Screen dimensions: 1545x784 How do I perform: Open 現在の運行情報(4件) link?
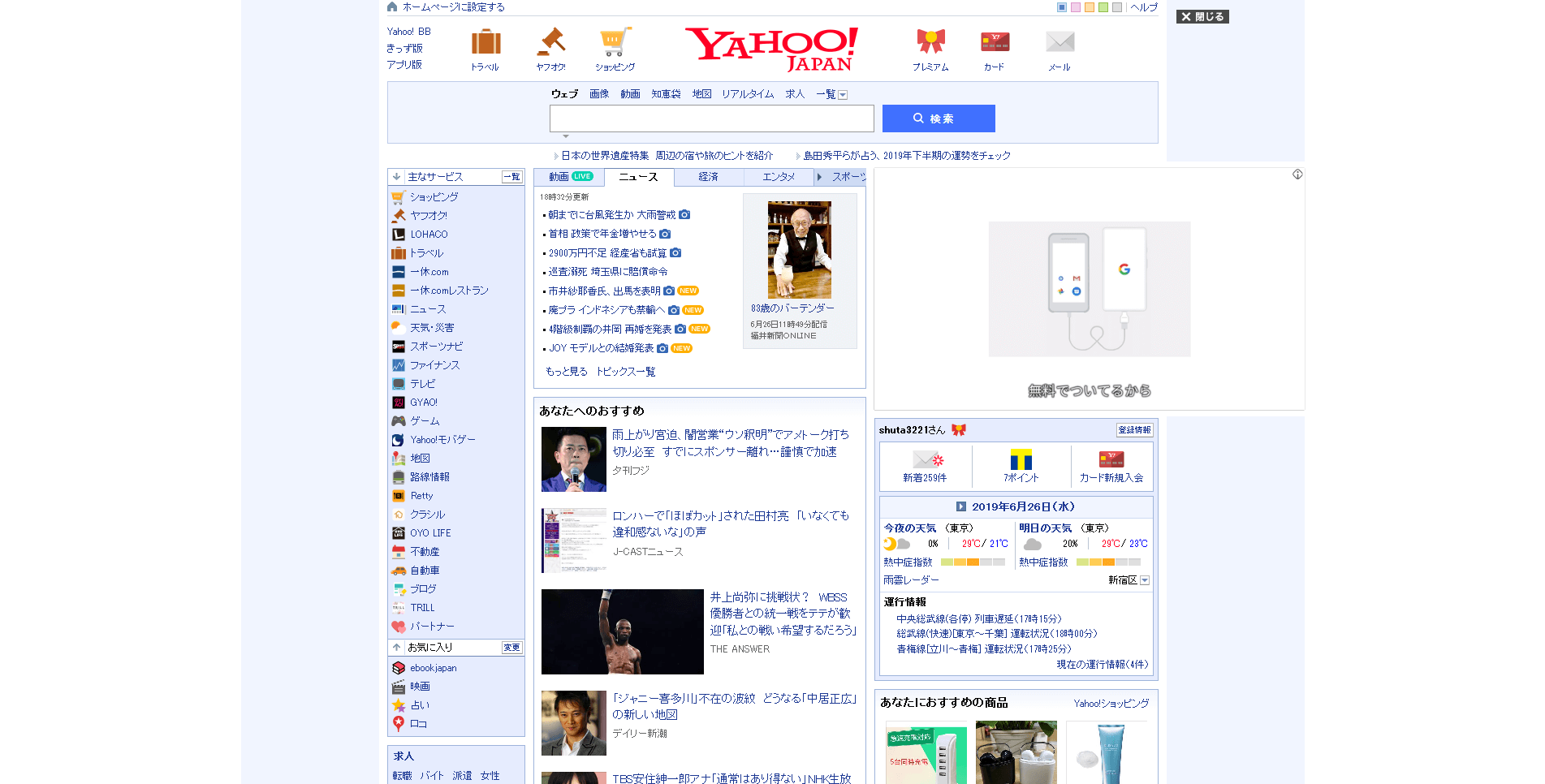point(1103,665)
